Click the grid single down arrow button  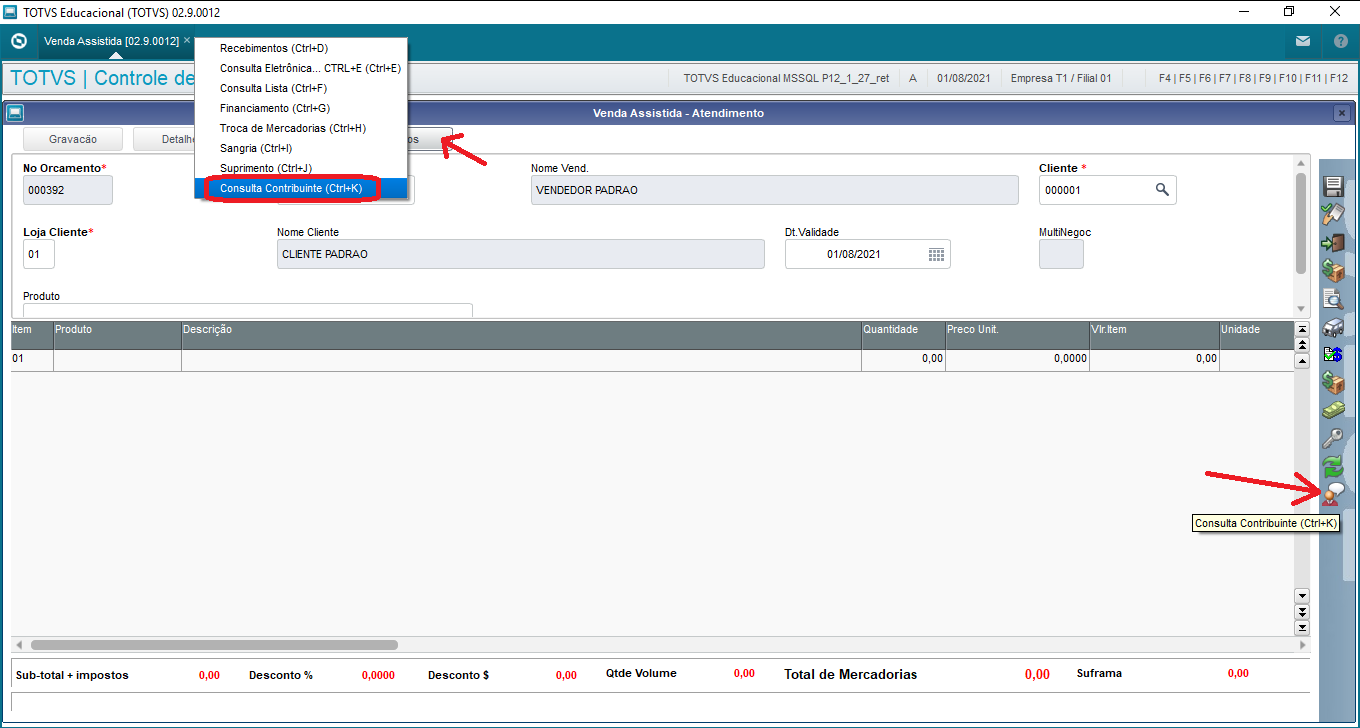[1302, 596]
